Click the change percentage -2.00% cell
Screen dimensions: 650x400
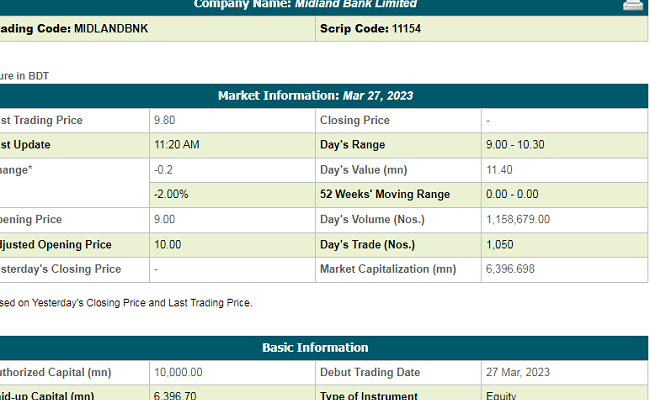pos(171,194)
